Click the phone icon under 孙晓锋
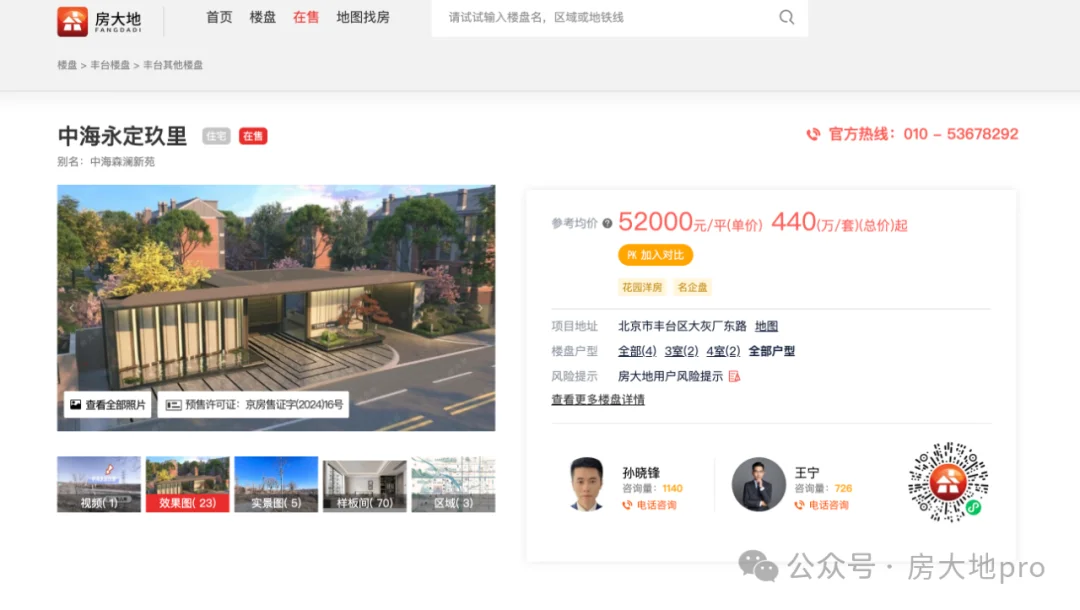Viewport: 1080px width, 610px height. coord(627,505)
